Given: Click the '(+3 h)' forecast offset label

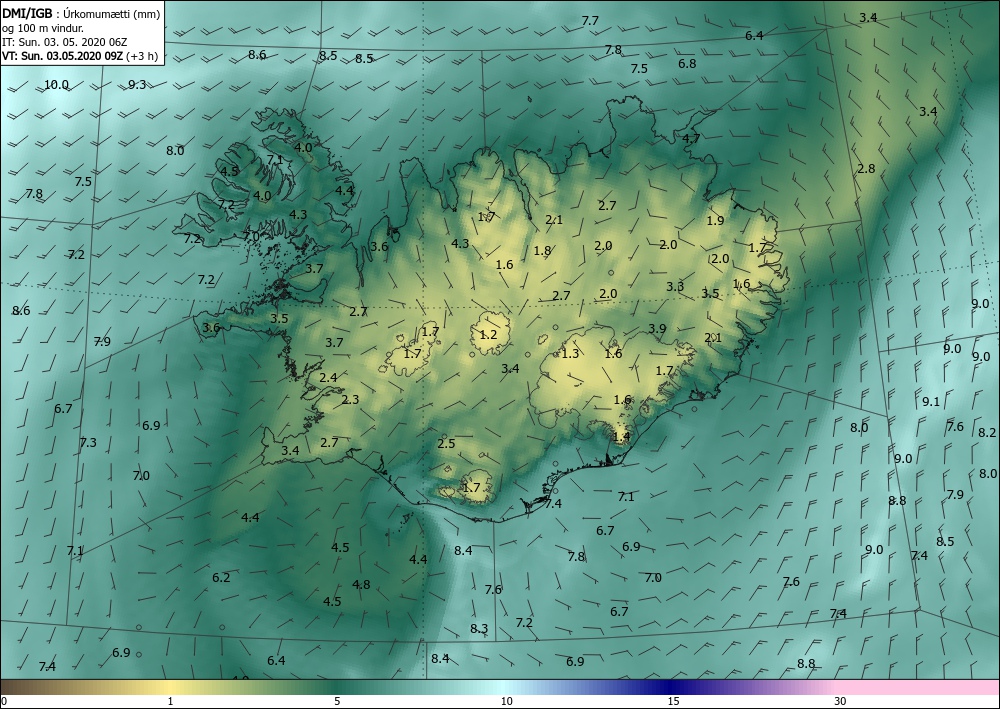Looking at the screenshot, I should coord(142,56).
